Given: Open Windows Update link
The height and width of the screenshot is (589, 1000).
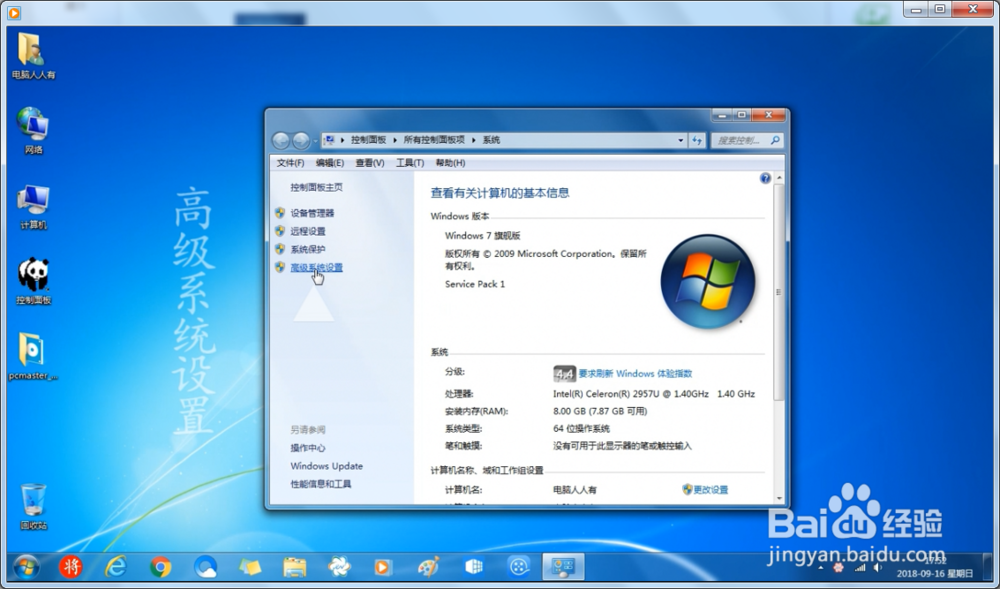Looking at the screenshot, I should click(327, 466).
